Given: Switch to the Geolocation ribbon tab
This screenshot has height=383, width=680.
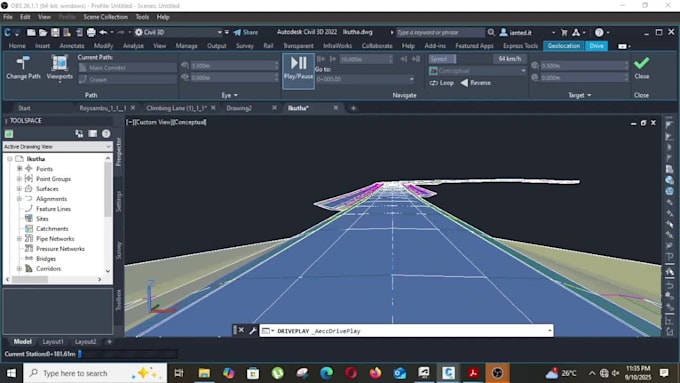Looking at the screenshot, I should coord(563,46).
